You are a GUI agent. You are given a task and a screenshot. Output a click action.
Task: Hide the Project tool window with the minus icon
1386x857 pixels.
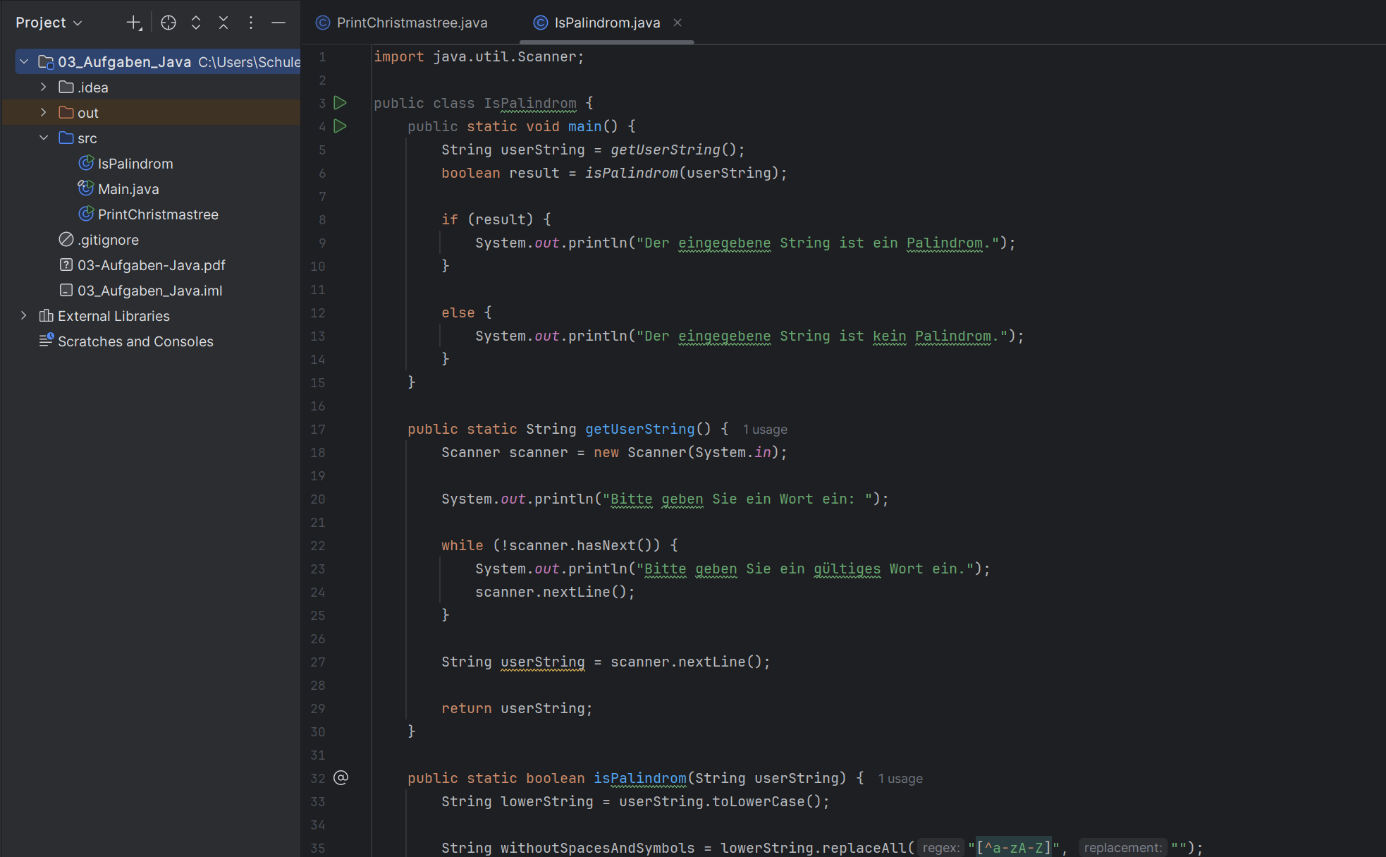(x=279, y=23)
